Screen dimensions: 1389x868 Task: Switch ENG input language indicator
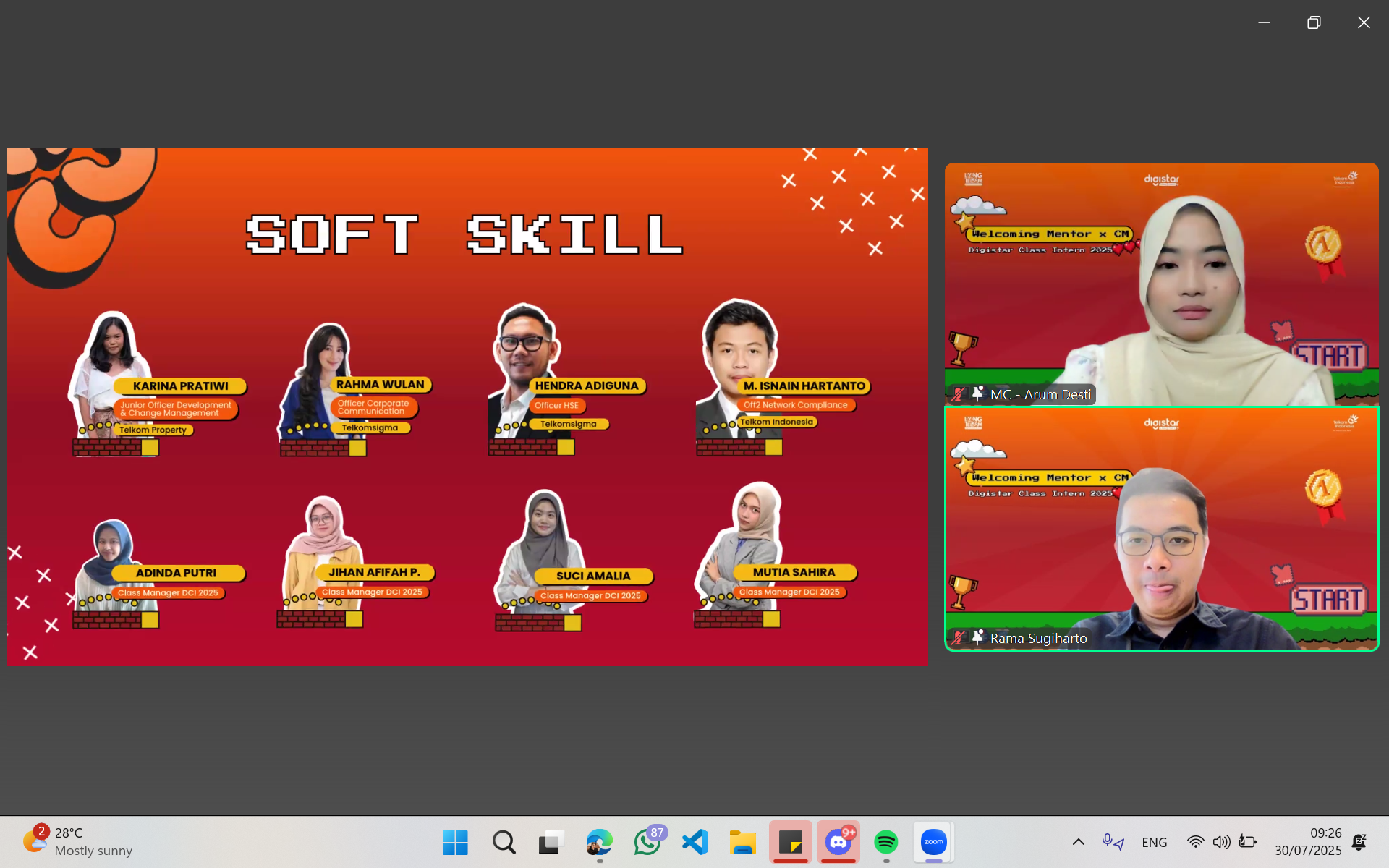1155,843
